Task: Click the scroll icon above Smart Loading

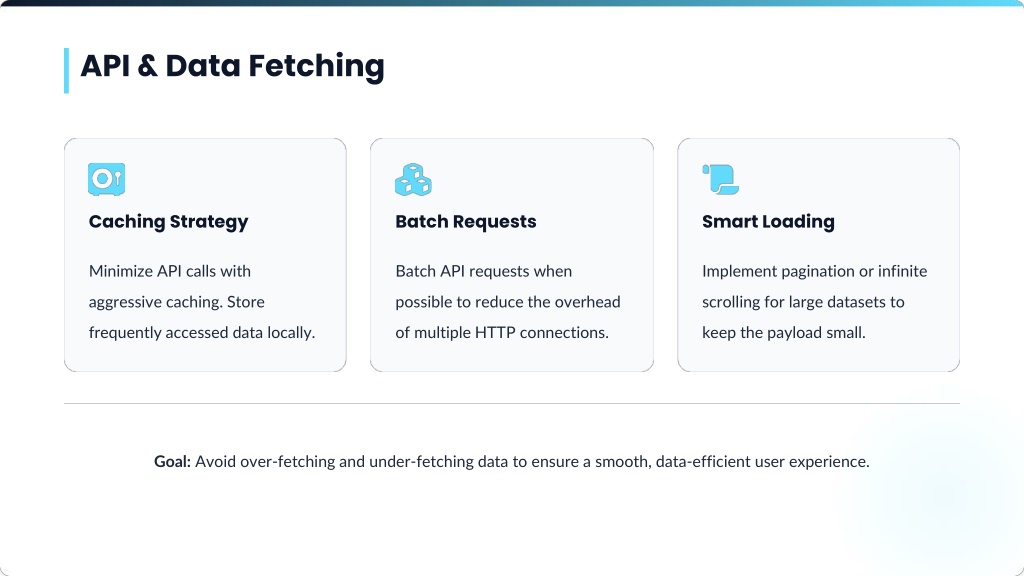Action: tap(720, 179)
